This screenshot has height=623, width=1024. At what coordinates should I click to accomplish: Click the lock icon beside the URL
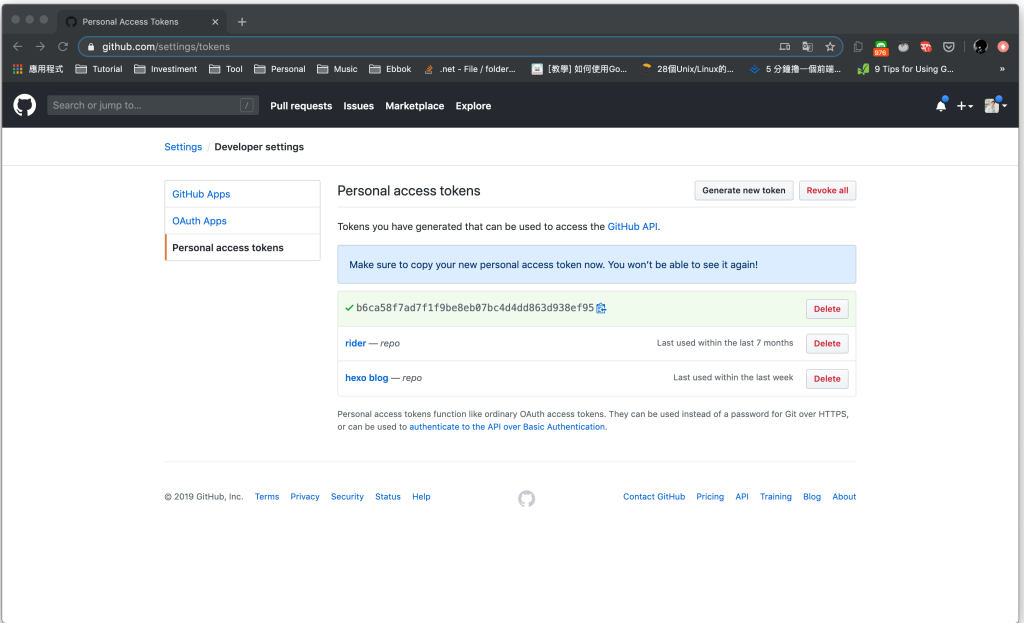pos(91,46)
